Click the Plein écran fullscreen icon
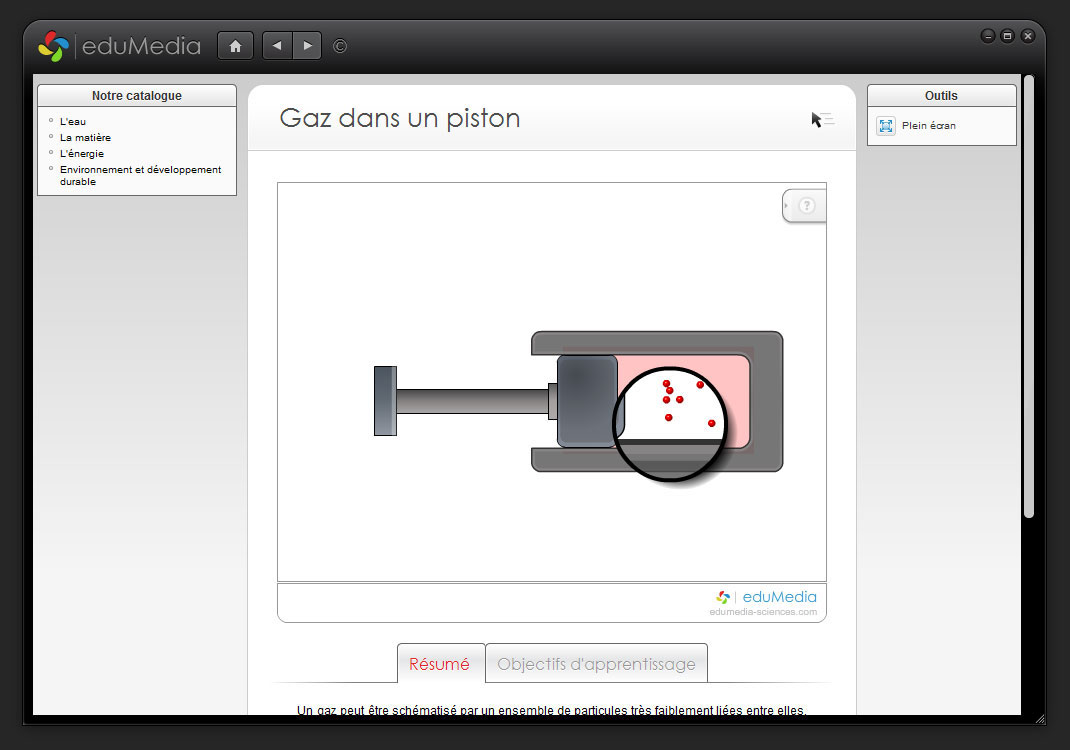Screen dimensions: 1070x750 tap(886, 126)
